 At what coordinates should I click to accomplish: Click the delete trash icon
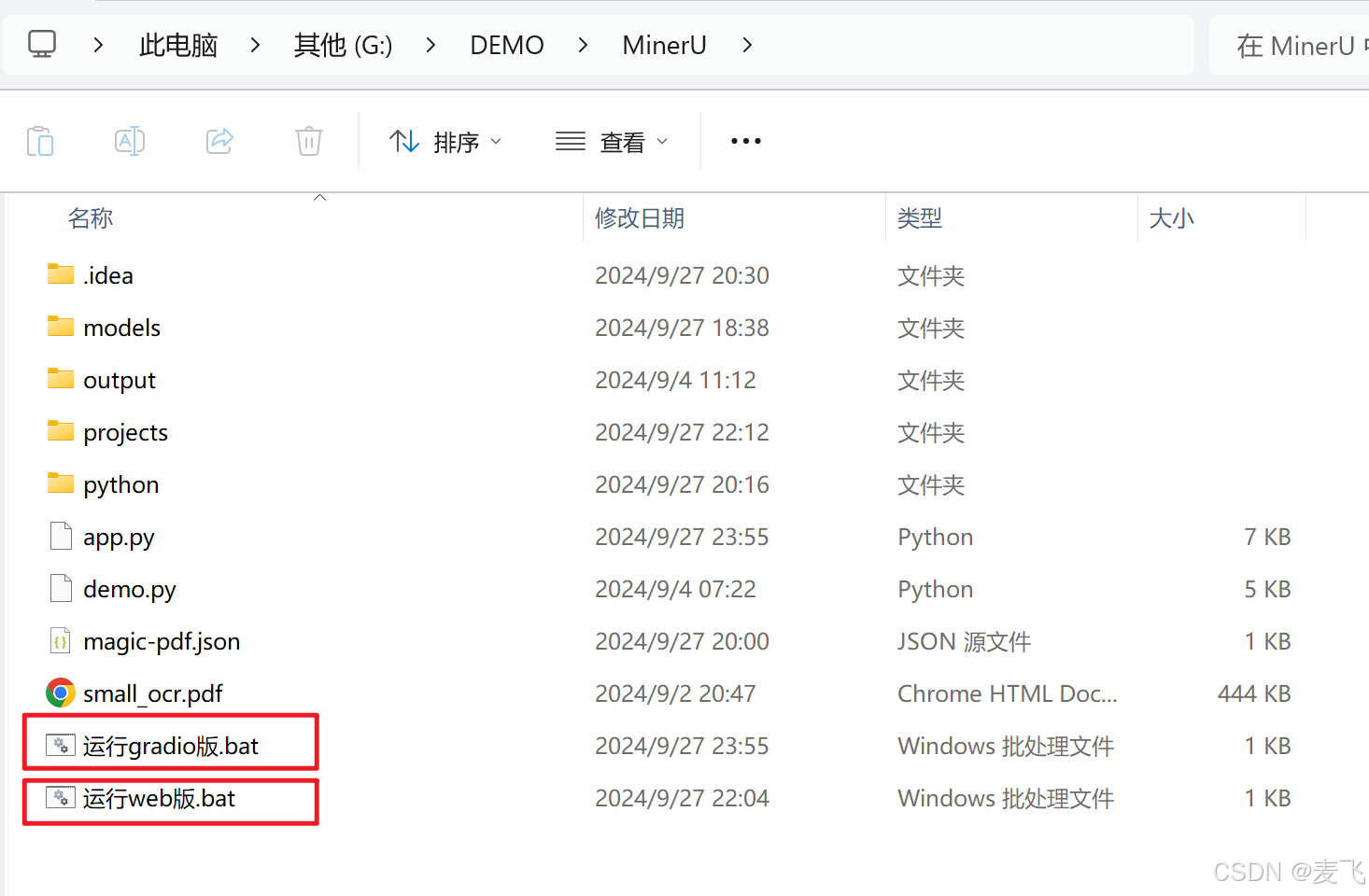[309, 141]
